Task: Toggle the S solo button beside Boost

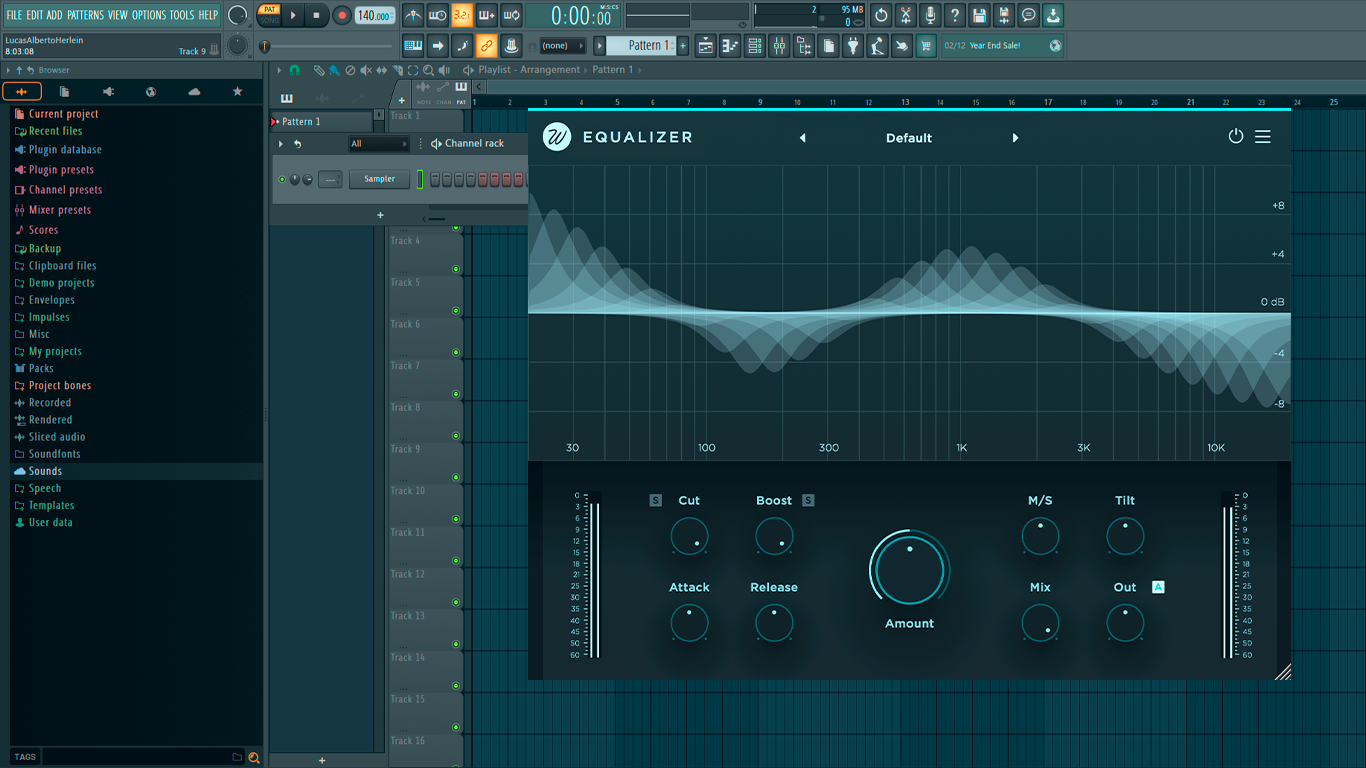Action: pyautogui.click(x=808, y=501)
